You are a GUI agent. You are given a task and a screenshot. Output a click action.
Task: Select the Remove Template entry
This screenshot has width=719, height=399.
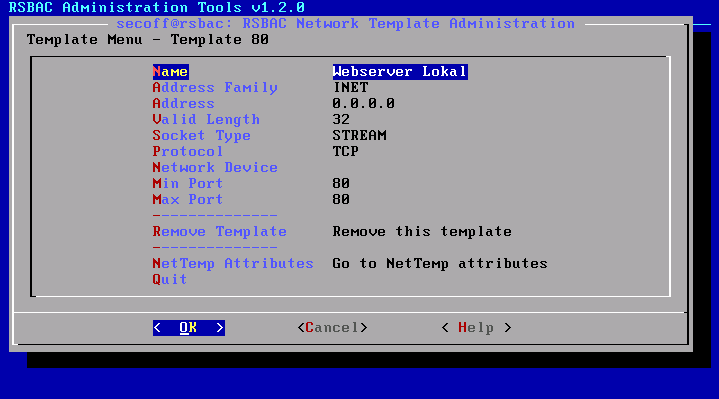(220, 232)
